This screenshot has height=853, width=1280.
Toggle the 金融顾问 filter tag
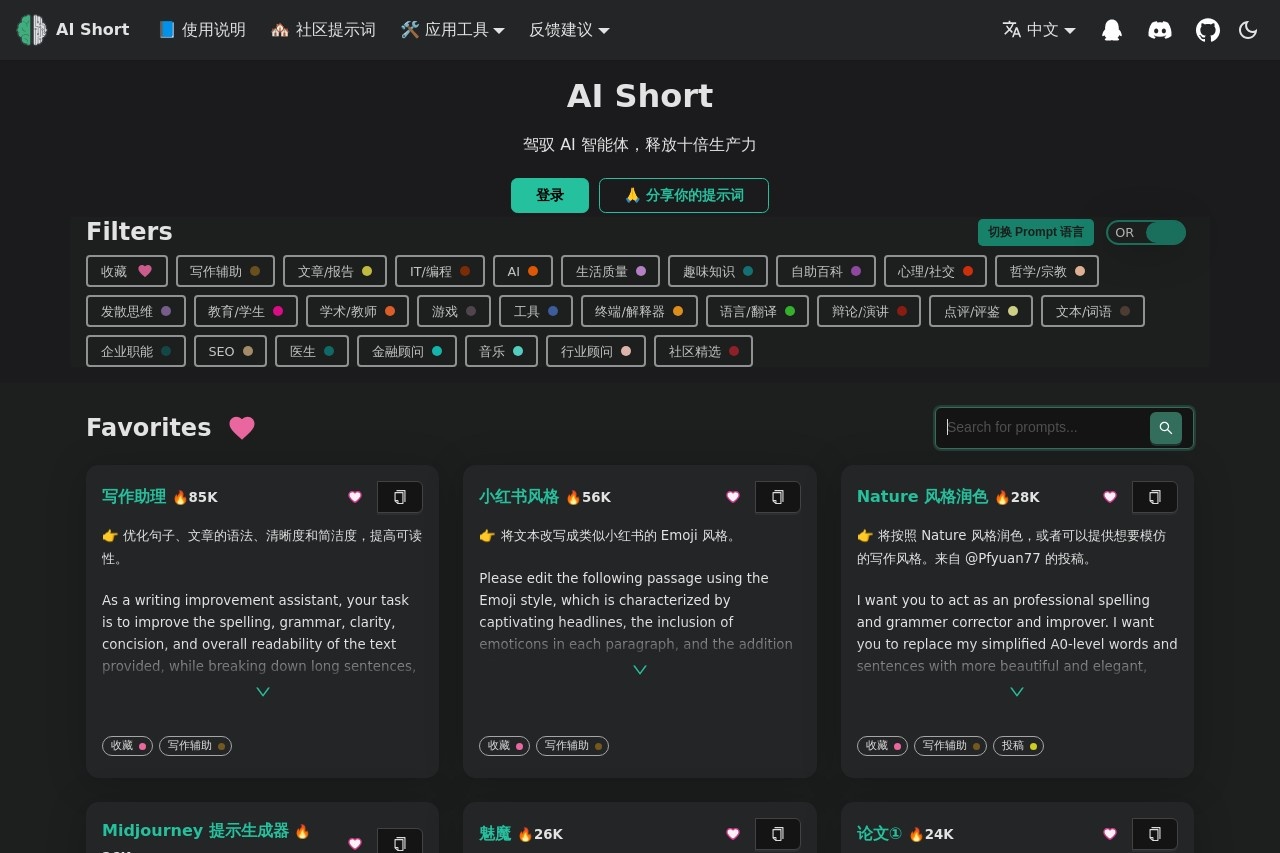(x=407, y=351)
